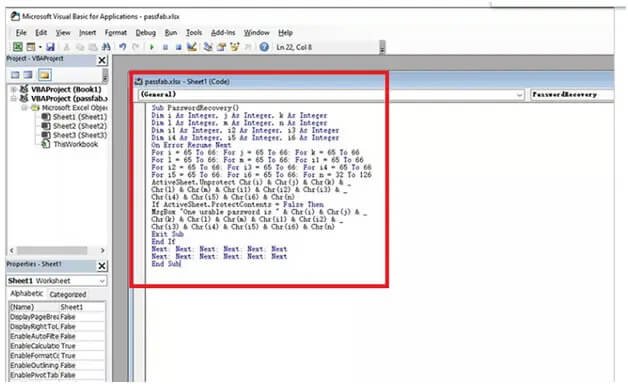Click the Design Mode toolbar icon

[192, 47]
